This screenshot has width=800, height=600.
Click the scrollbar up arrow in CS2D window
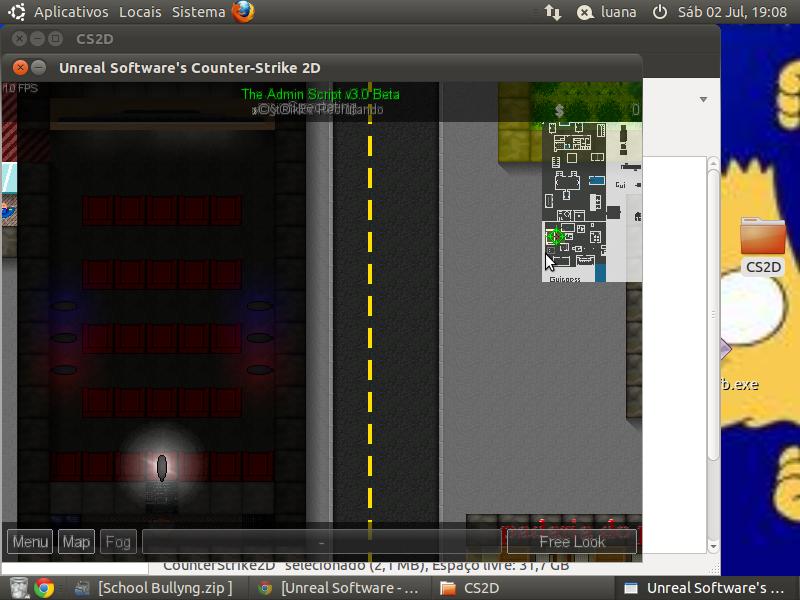coord(713,163)
